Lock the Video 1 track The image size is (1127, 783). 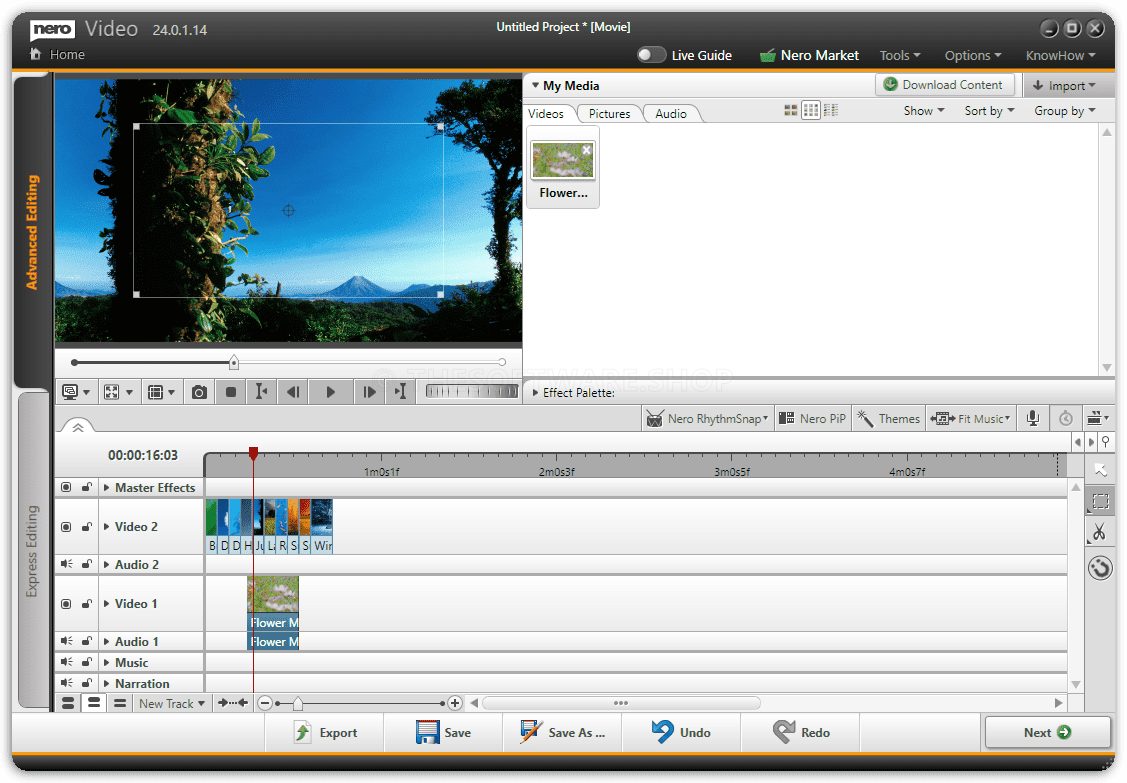[x=87, y=604]
